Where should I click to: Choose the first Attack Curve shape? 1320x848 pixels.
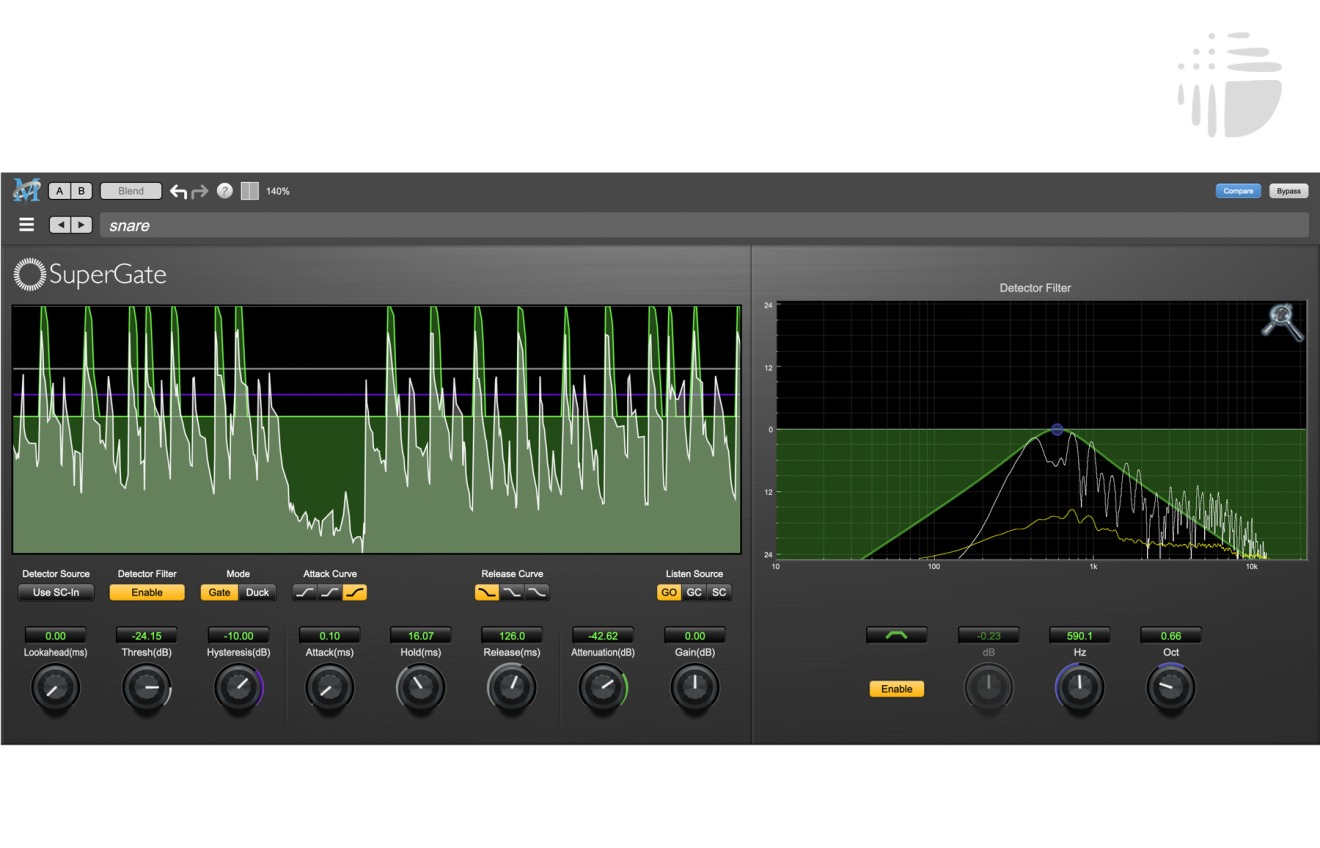[305, 592]
